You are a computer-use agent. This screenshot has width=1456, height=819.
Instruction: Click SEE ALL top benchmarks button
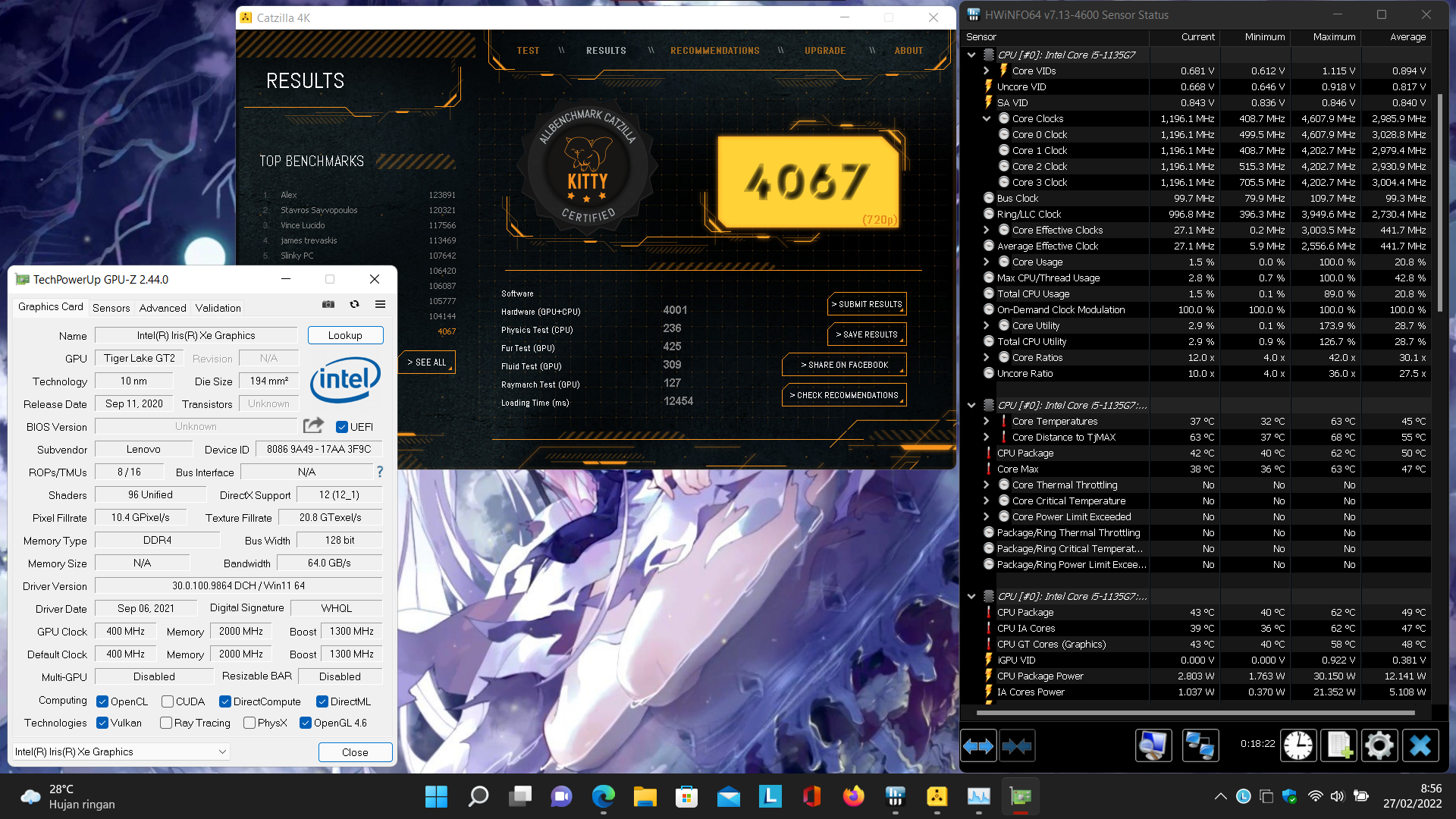(x=427, y=362)
